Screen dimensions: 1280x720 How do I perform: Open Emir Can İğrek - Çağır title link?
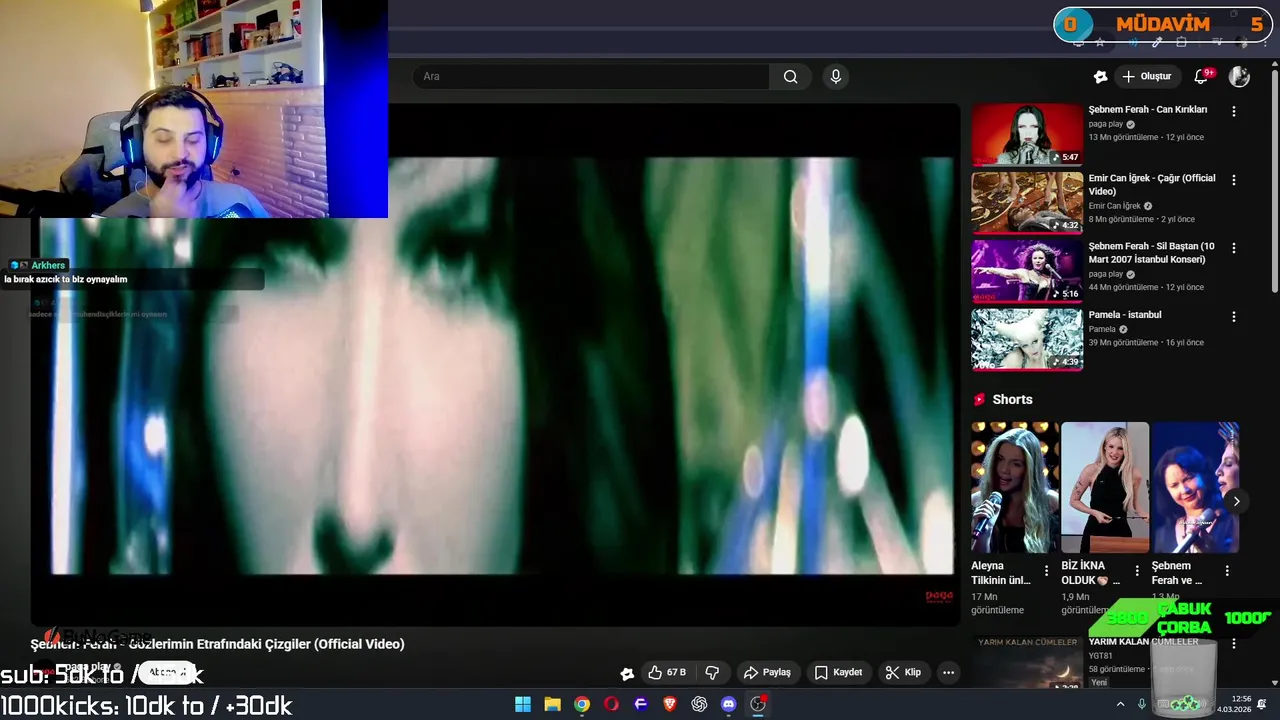(x=1152, y=185)
